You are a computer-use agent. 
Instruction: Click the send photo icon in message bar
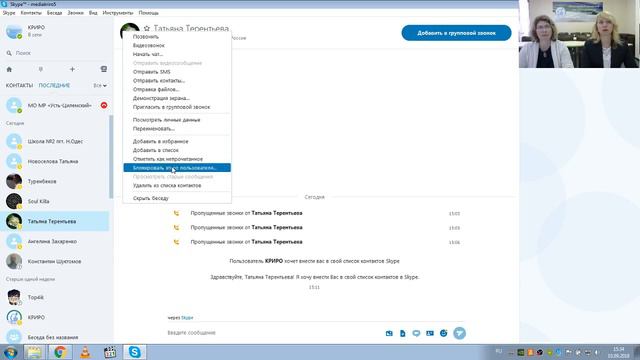(x=389, y=333)
